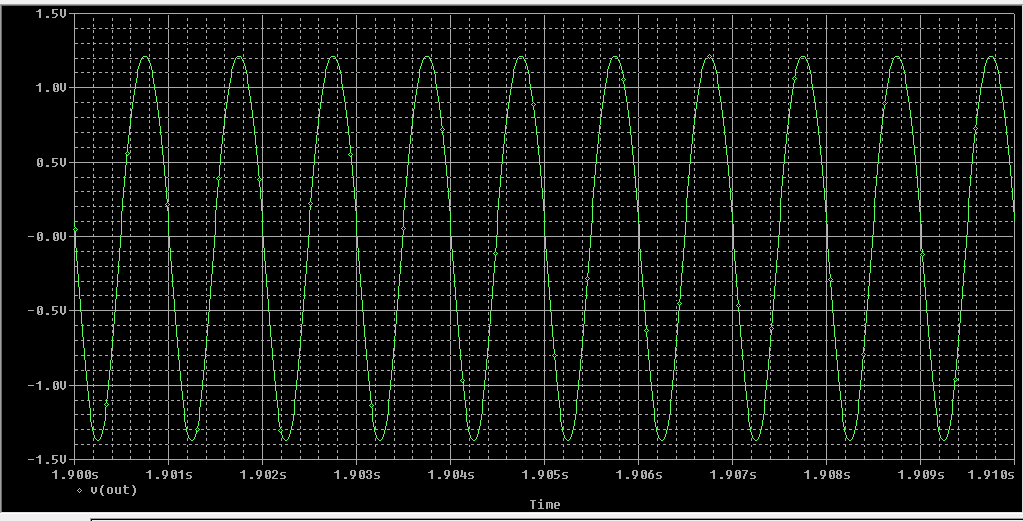The image size is (1023, 521).
Task: Select the v(out) trace name label
Action: pos(114,490)
